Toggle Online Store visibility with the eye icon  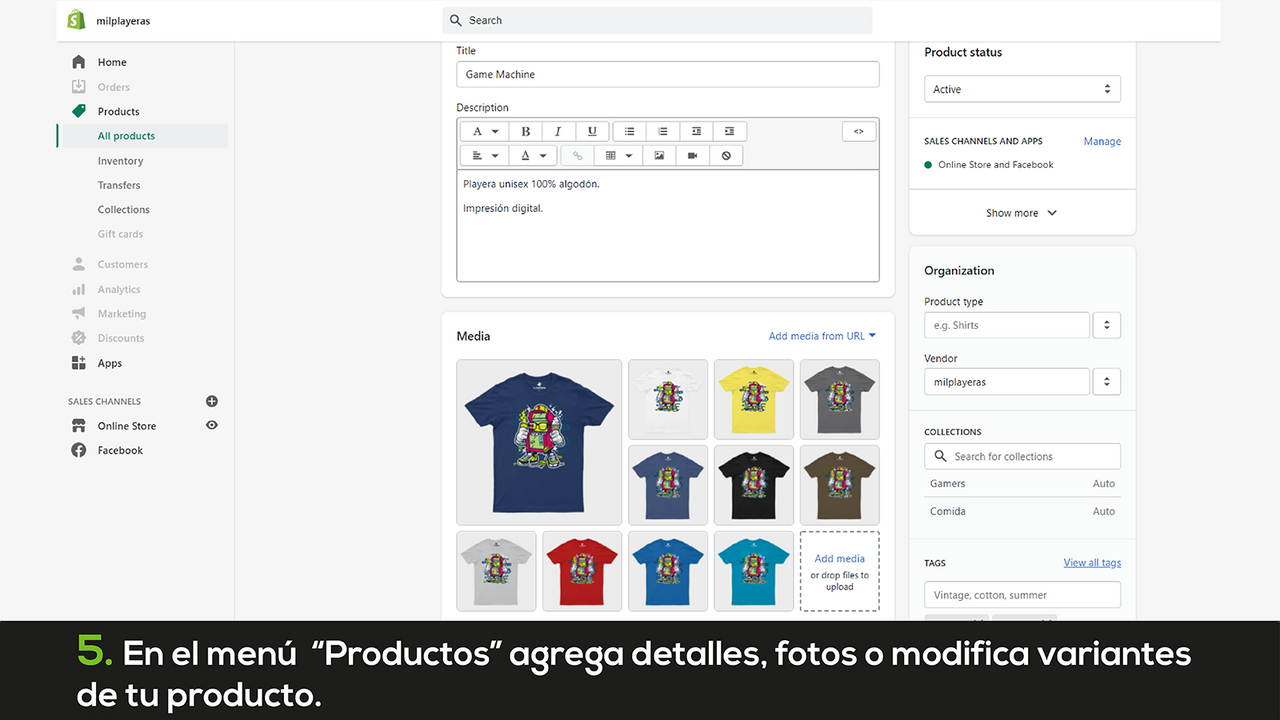(211, 425)
